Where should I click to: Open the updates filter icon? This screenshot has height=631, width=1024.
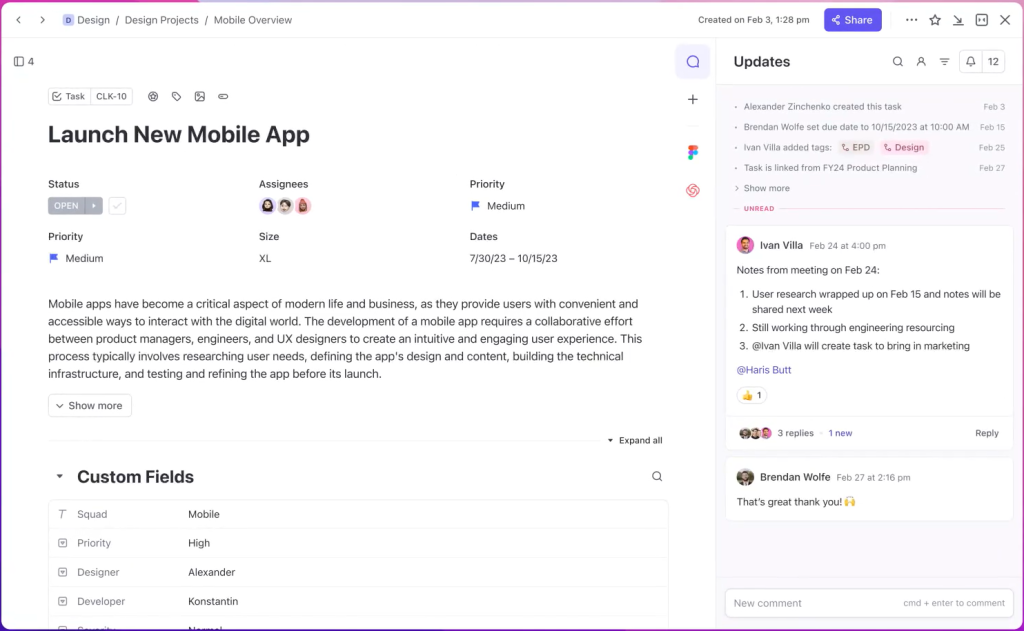944,61
